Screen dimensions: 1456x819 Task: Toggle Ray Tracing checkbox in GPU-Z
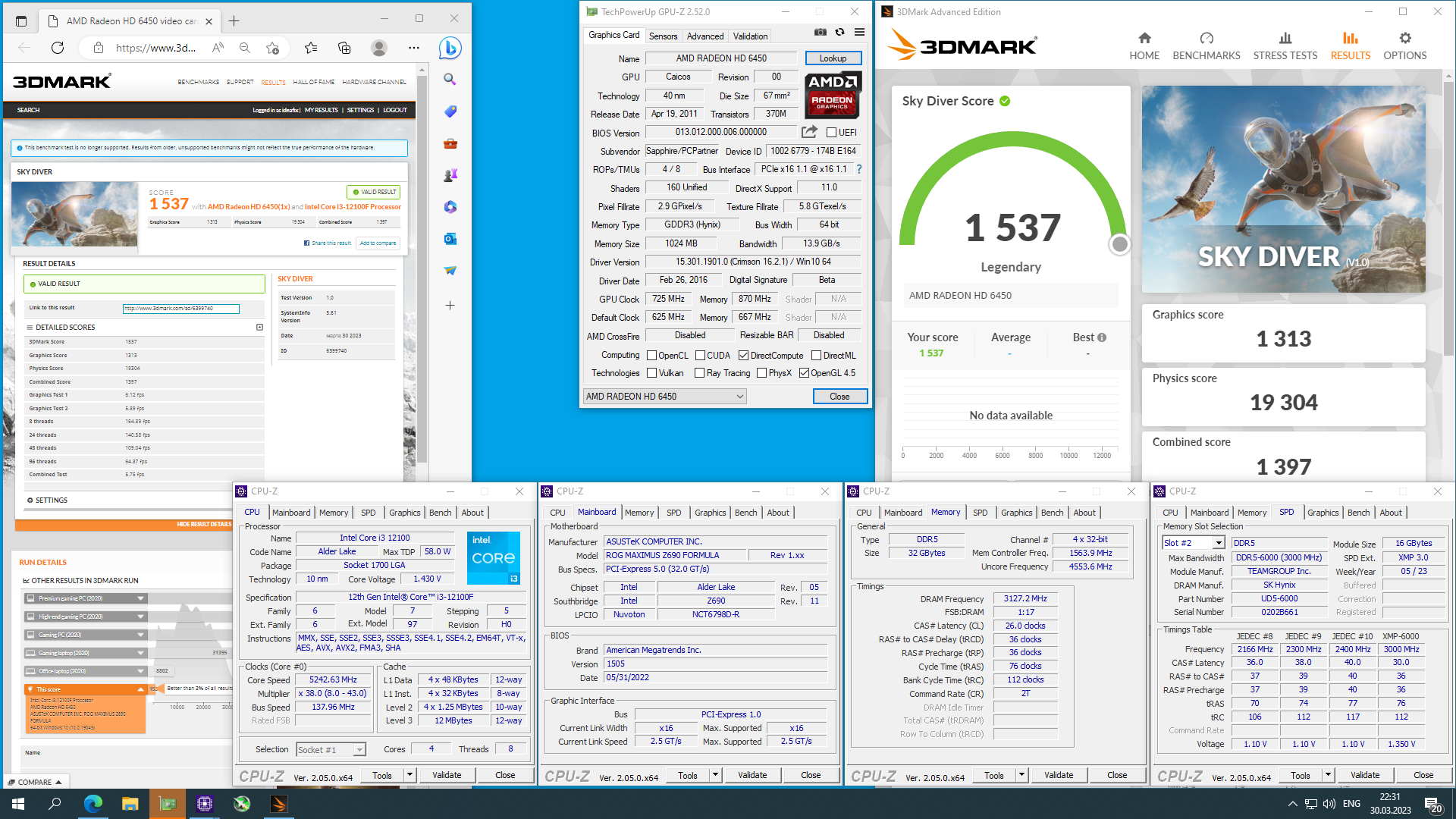[x=700, y=373]
